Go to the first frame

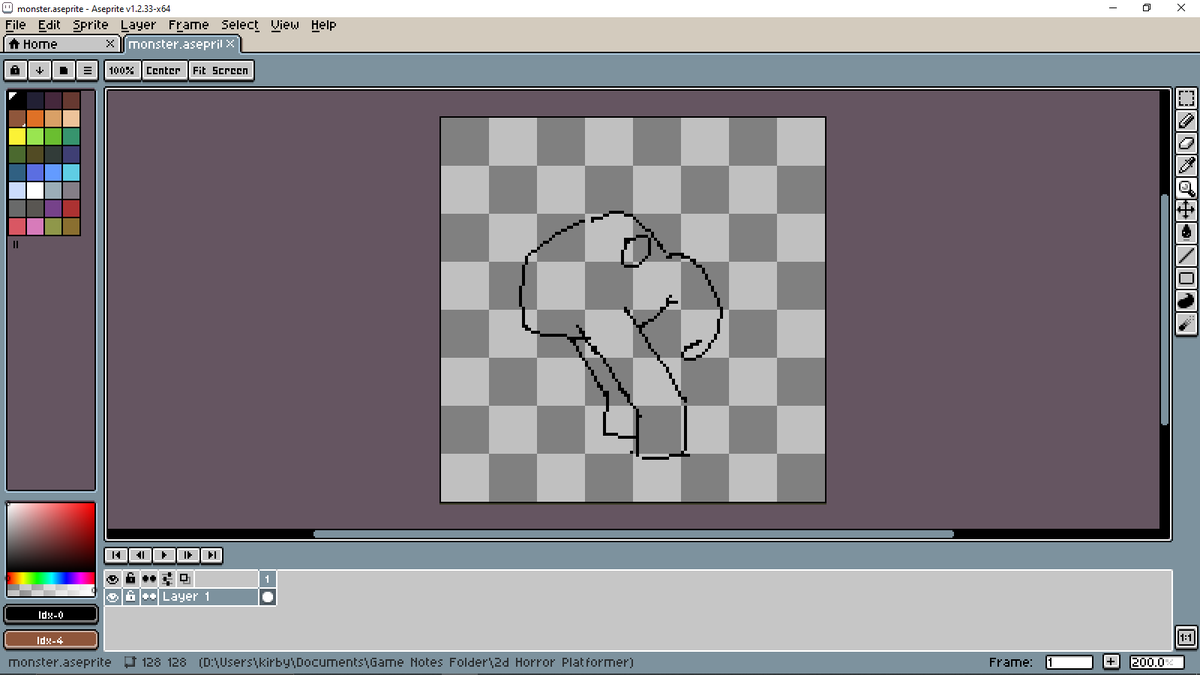coord(116,555)
